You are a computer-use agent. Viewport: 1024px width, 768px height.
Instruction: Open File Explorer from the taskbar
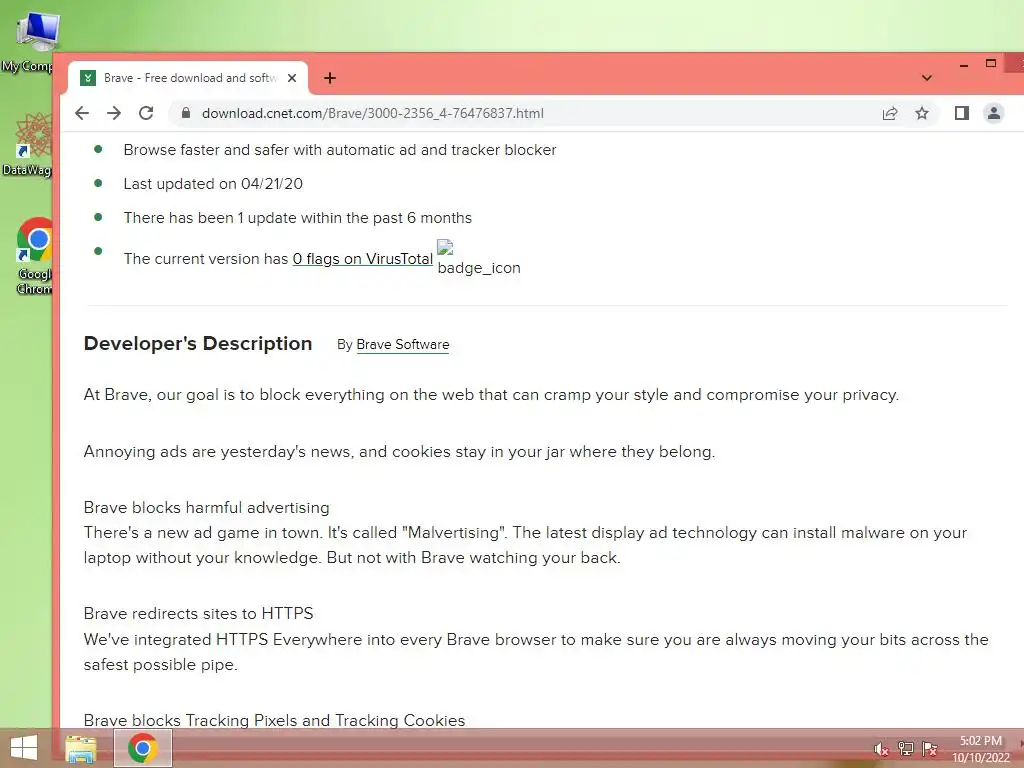(x=81, y=748)
